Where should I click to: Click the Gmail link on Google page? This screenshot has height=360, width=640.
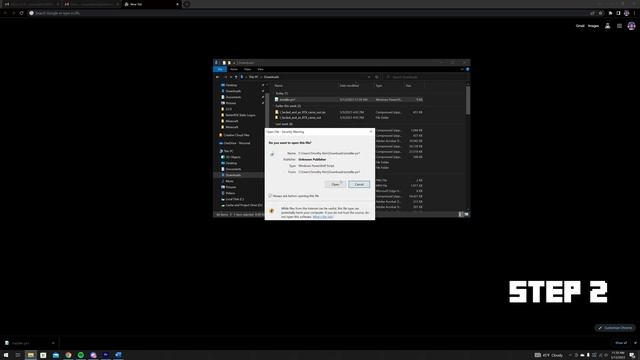pyautogui.click(x=580, y=26)
